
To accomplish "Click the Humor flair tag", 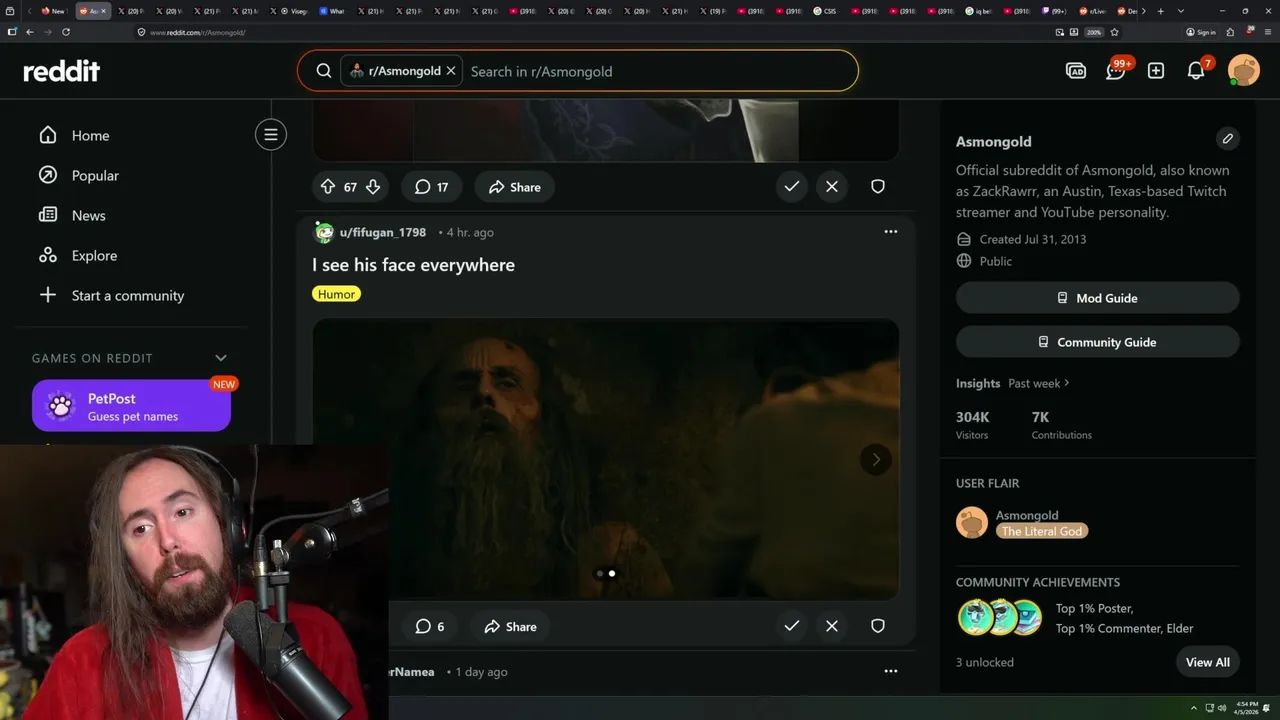I will (336, 294).
